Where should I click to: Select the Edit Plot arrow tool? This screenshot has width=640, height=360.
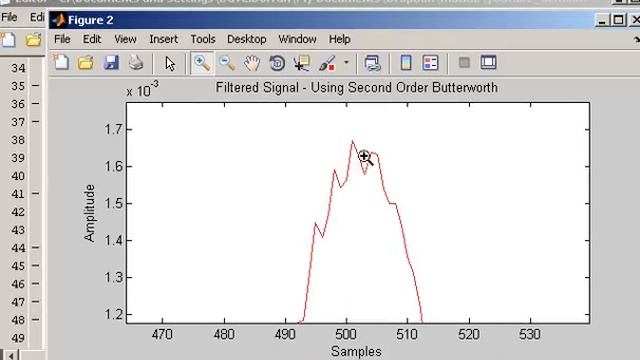click(x=170, y=64)
